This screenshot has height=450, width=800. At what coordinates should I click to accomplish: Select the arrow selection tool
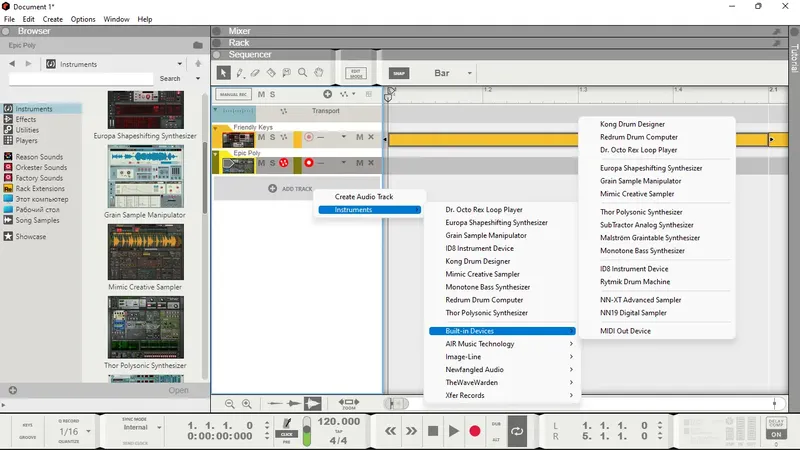223,73
